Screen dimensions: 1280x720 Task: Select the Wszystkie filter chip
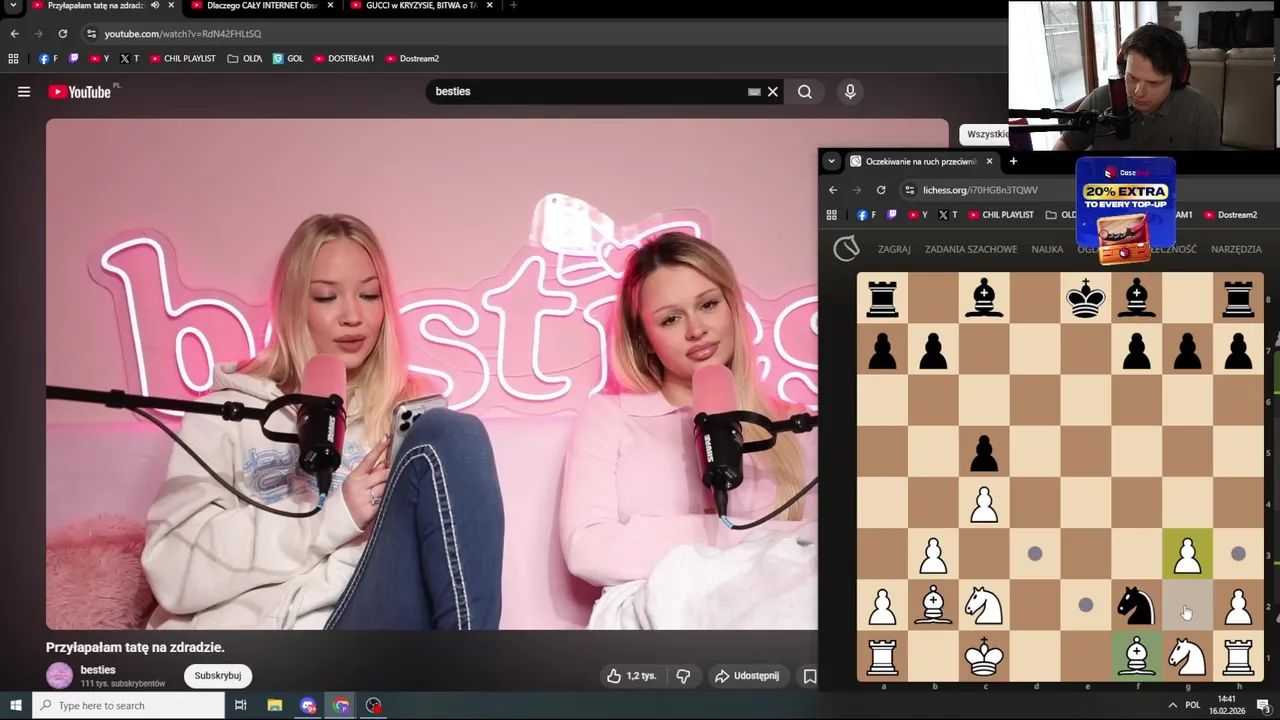coord(985,134)
